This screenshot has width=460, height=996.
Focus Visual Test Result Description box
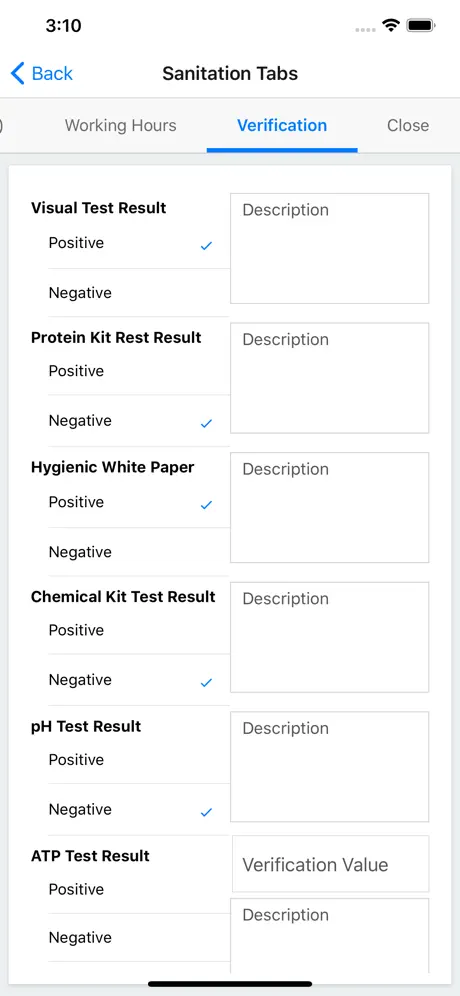tap(329, 248)
